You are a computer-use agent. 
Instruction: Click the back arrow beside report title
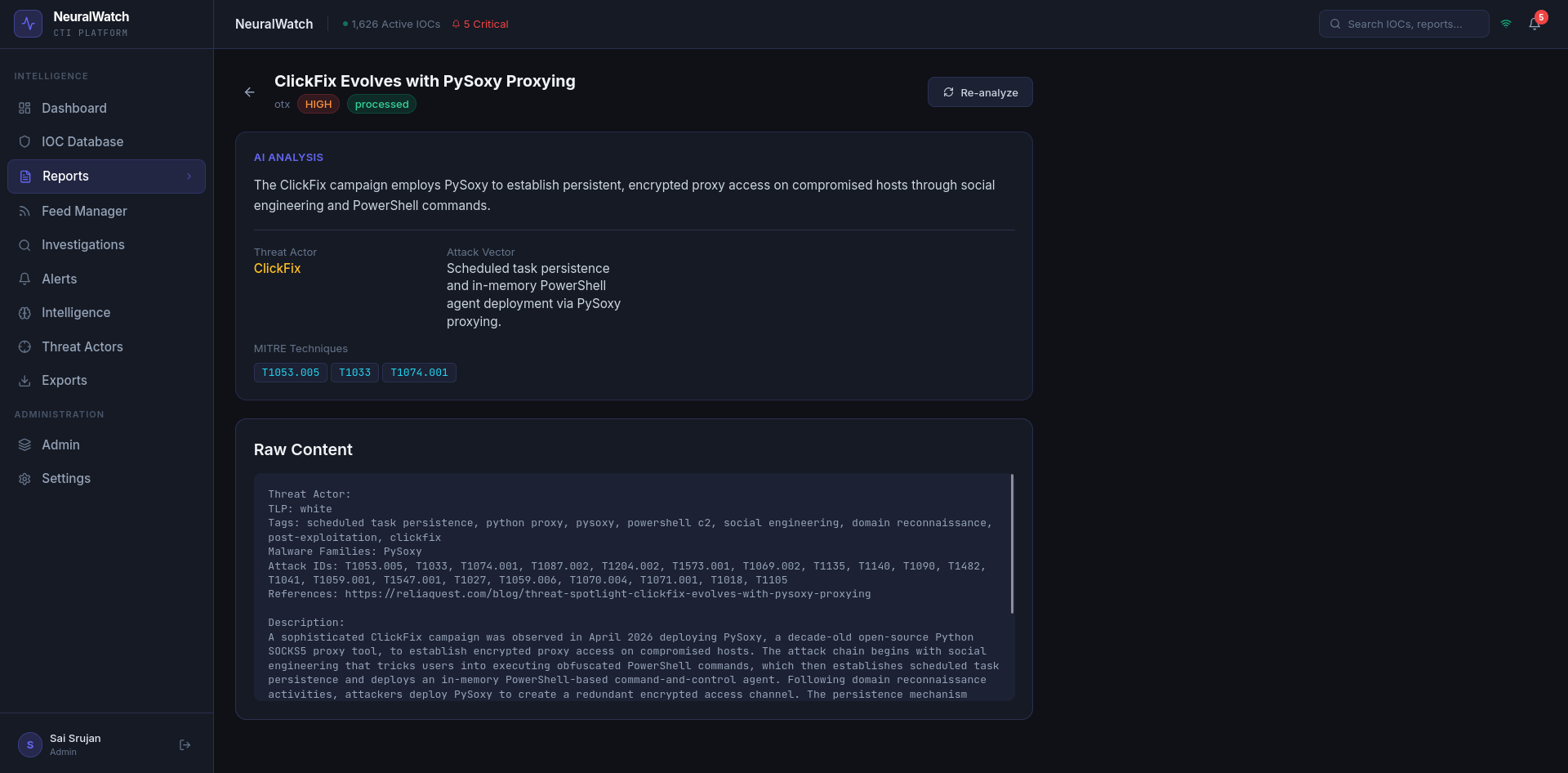[250, 92]
